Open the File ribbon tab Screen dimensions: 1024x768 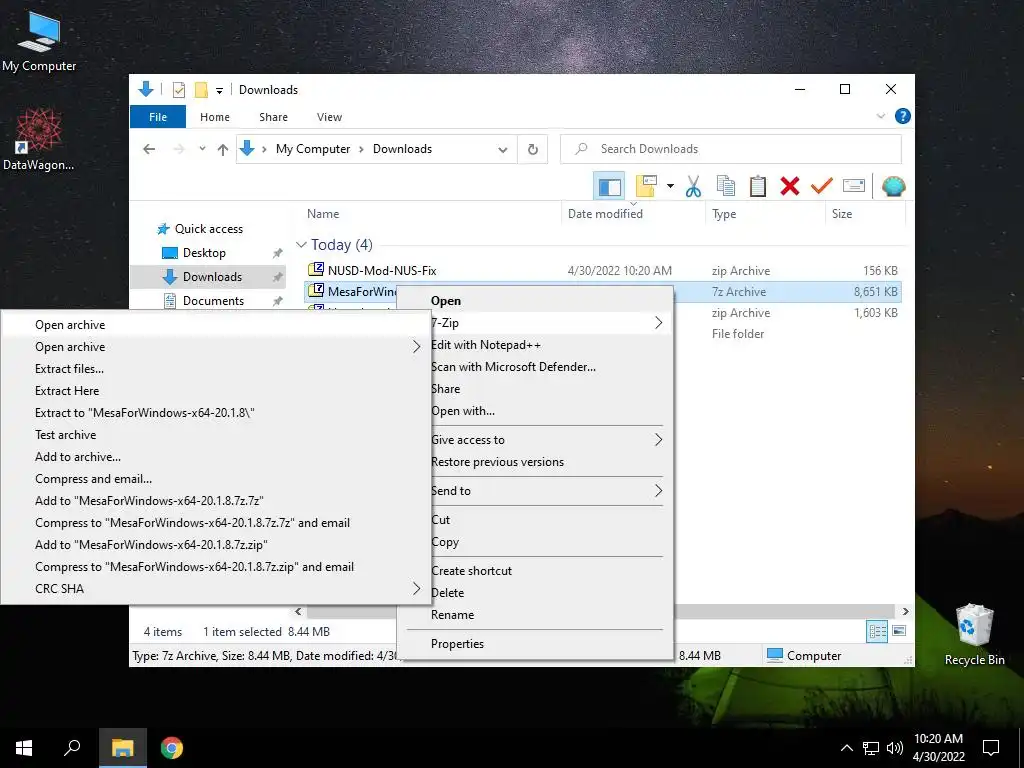point(157,117)
